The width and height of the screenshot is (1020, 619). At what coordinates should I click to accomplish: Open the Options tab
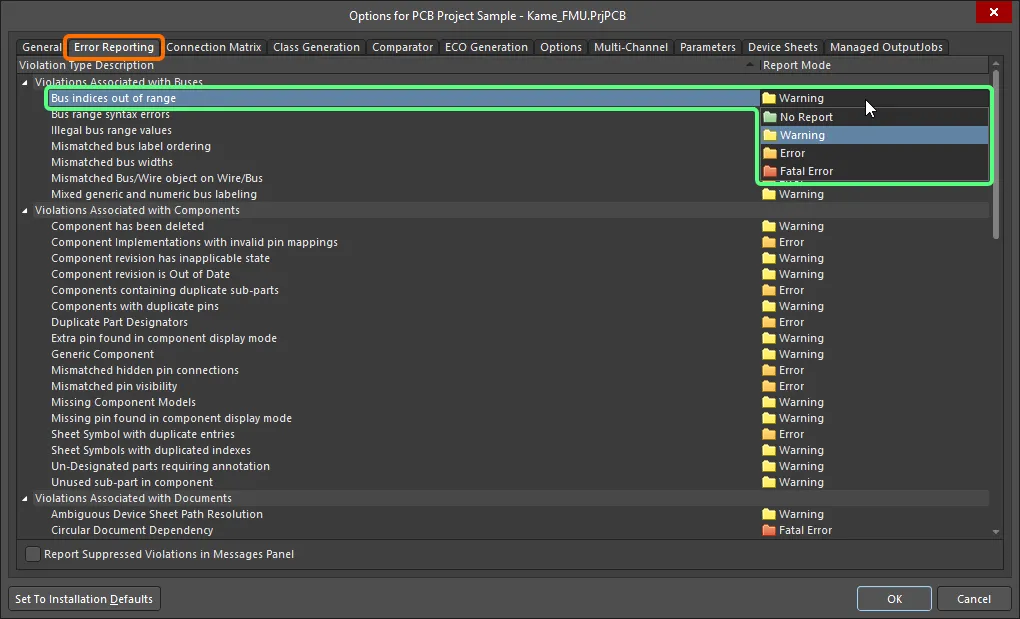(x=561, y=47)
